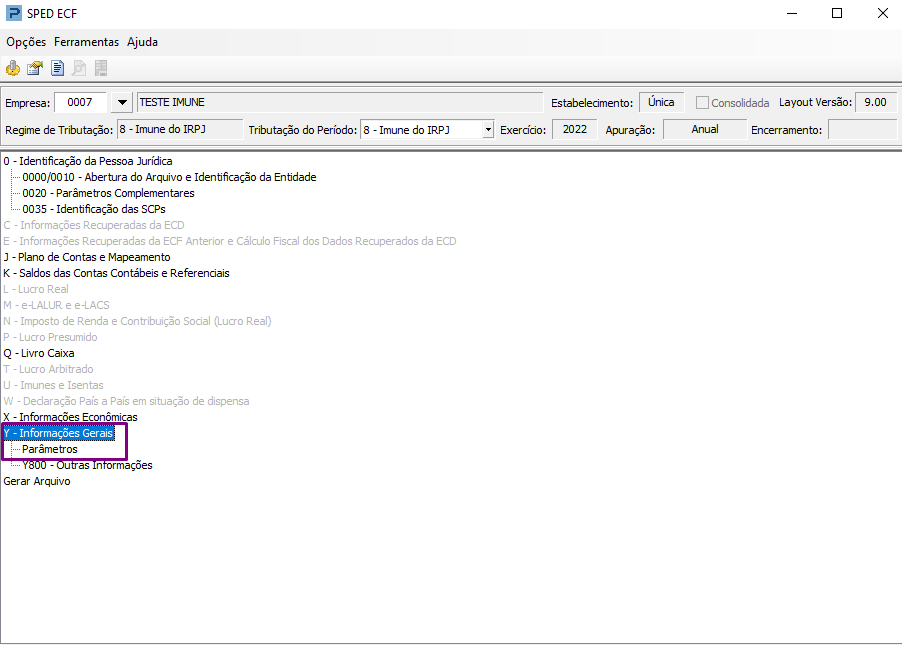Select J - Plano de Contas e Mapeamento
Viewport: 902px width, 645px height.
click(x=87, y=257)
